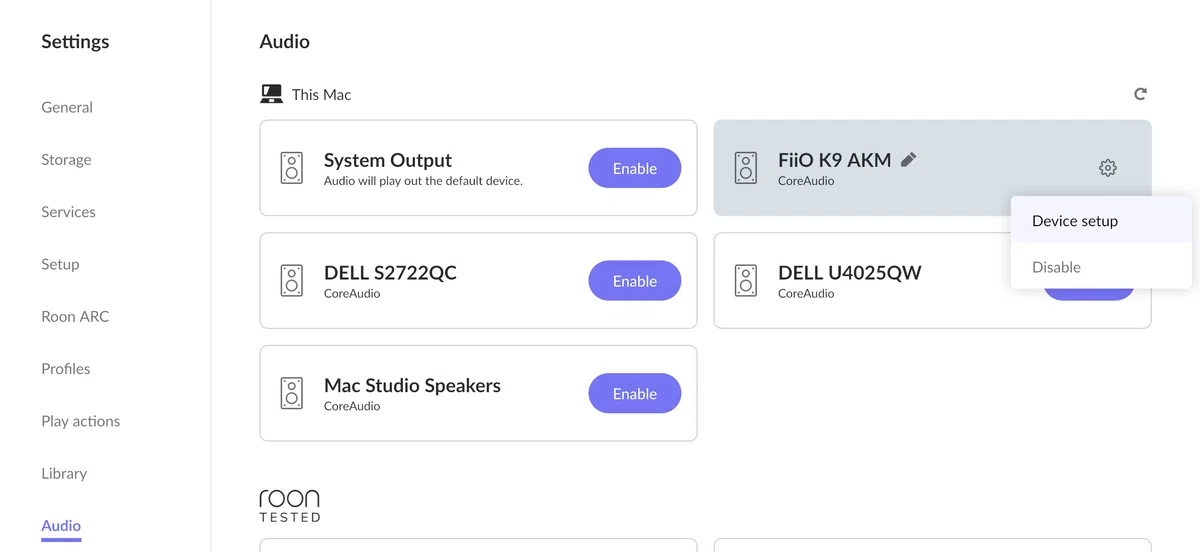This screenshot has height=552, width=1200.
Task: Open the Services settings section
Action: [68, 212]
